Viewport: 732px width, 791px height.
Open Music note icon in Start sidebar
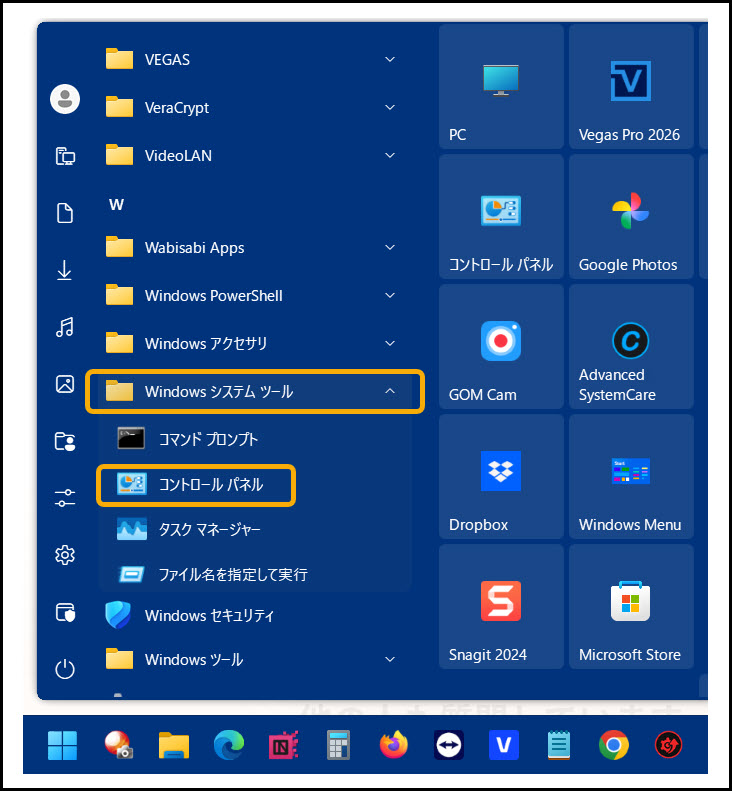tap(65, 327)
